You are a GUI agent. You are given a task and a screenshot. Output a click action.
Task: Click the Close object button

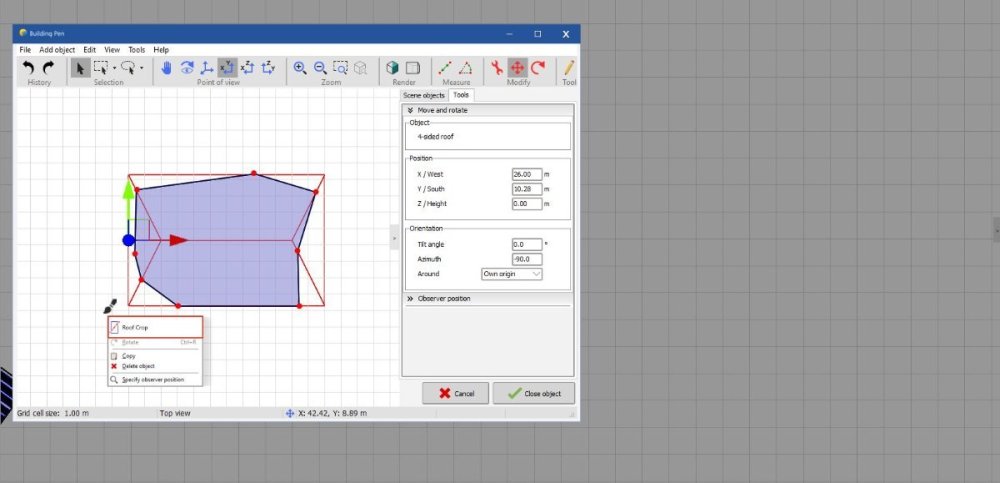point(533,393)
